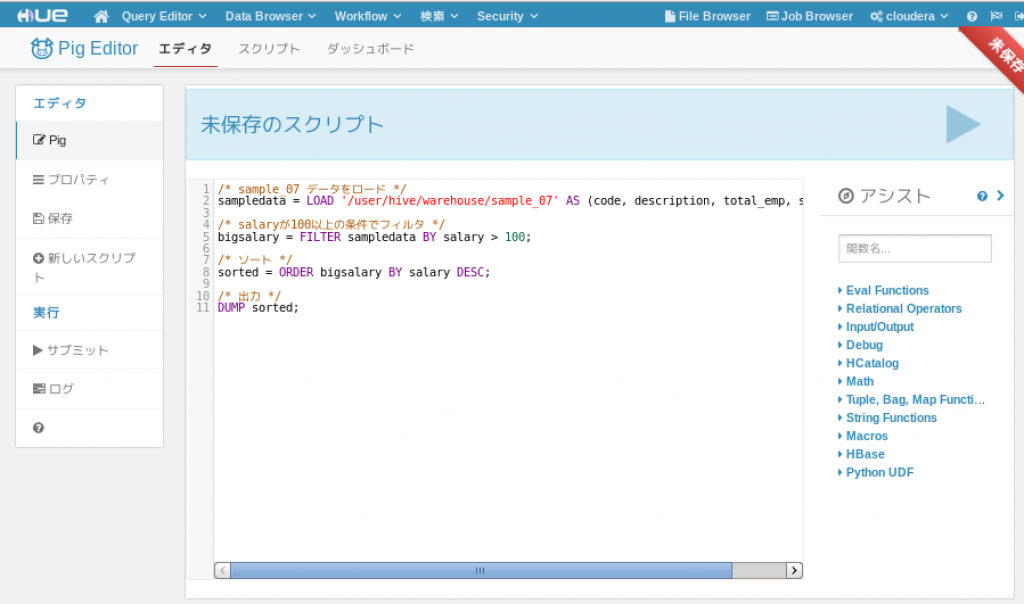The height and width of the screenshot is (604, 1024).
Task: Expand the Debug function group
Action: point(864,345)
